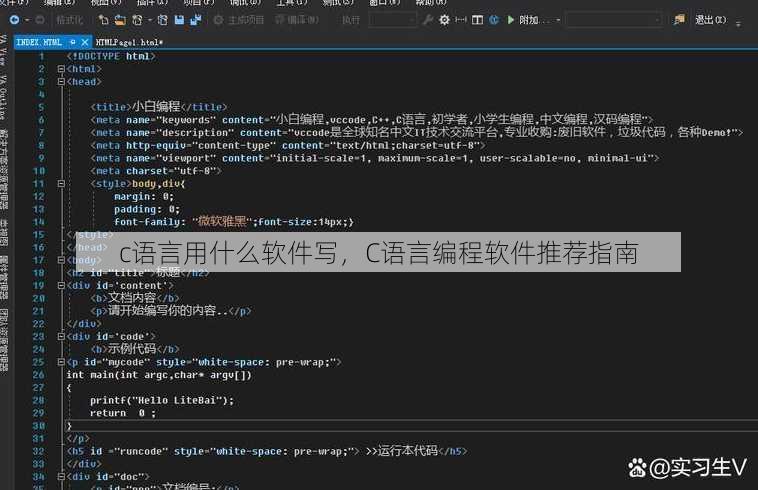This screenshot has height=490, width=758.
Task: Click the wrench tool icon
Action: coord(427,20)
